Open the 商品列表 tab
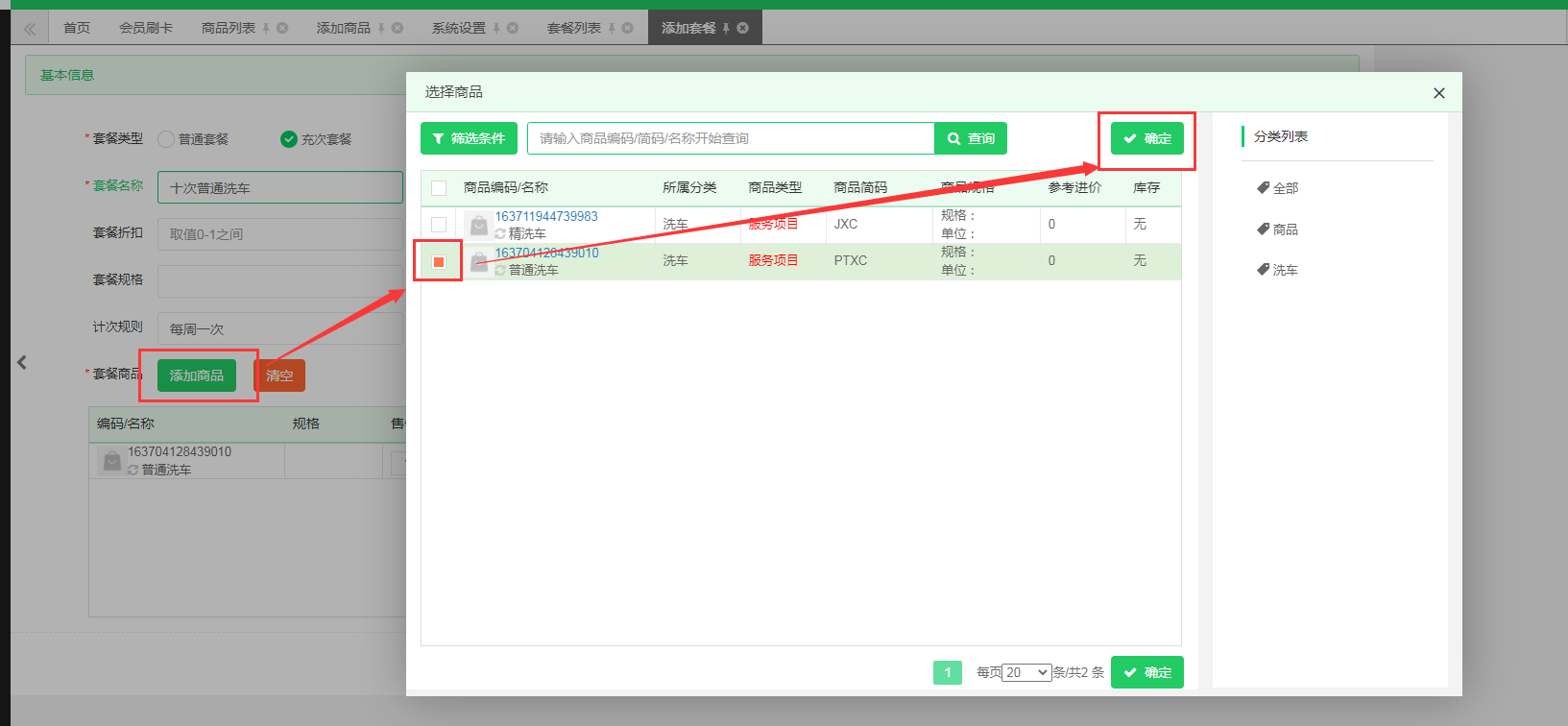This screenshot has width=1568, height=726. click(229, 28)
